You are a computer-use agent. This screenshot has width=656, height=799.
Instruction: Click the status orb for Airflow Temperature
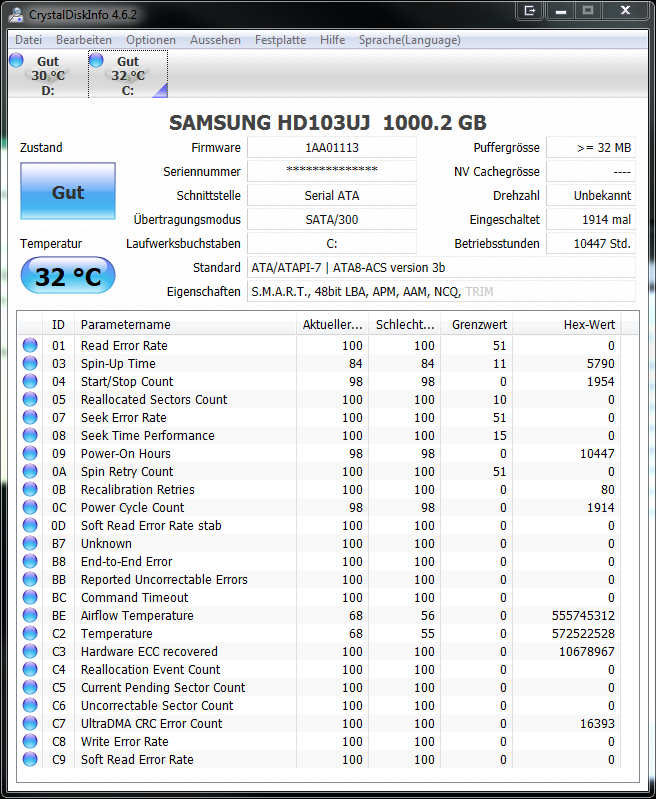click(30, 615)
